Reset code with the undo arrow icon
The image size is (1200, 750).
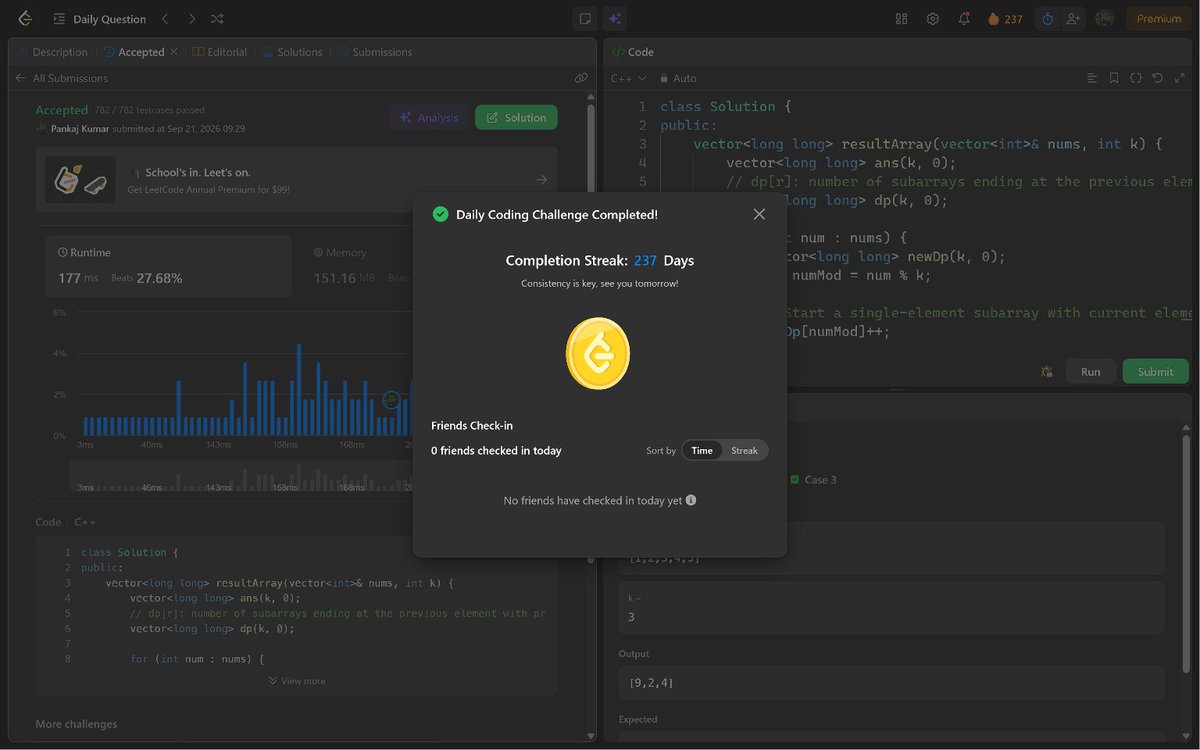point(1158,78)
